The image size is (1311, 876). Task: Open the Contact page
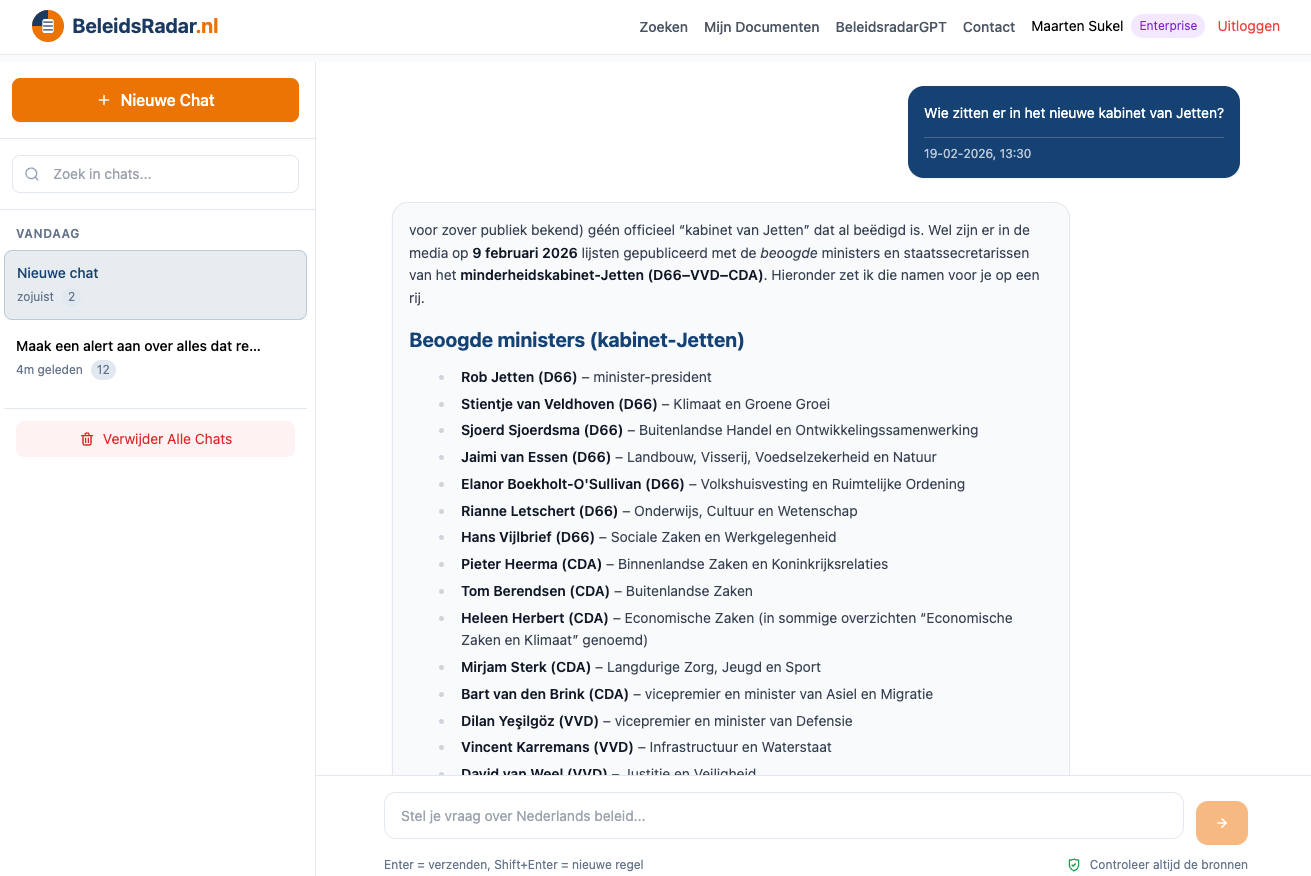[988, 27]
